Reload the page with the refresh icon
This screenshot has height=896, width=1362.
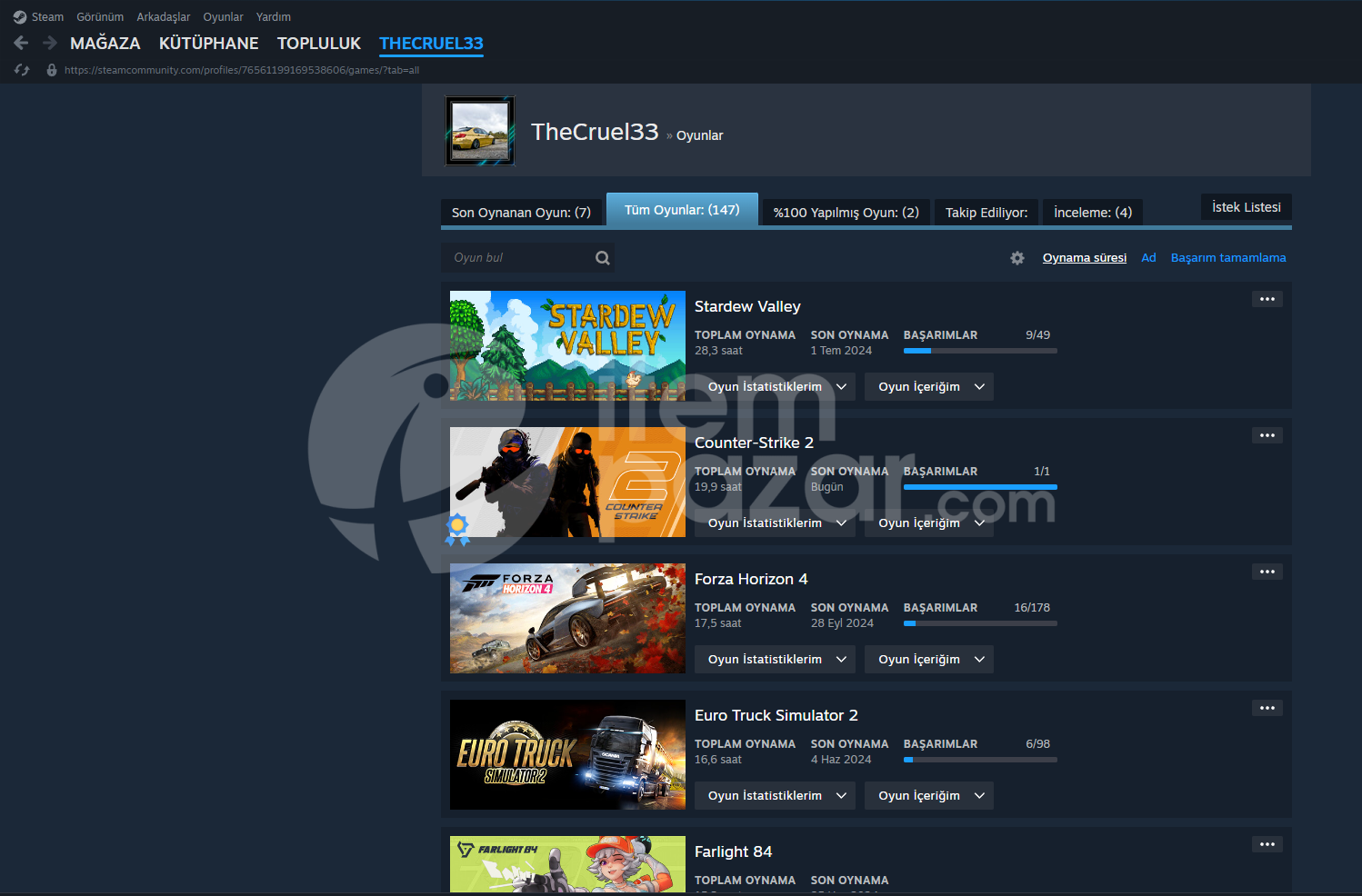pyautogui.click(x=22, y=70)
